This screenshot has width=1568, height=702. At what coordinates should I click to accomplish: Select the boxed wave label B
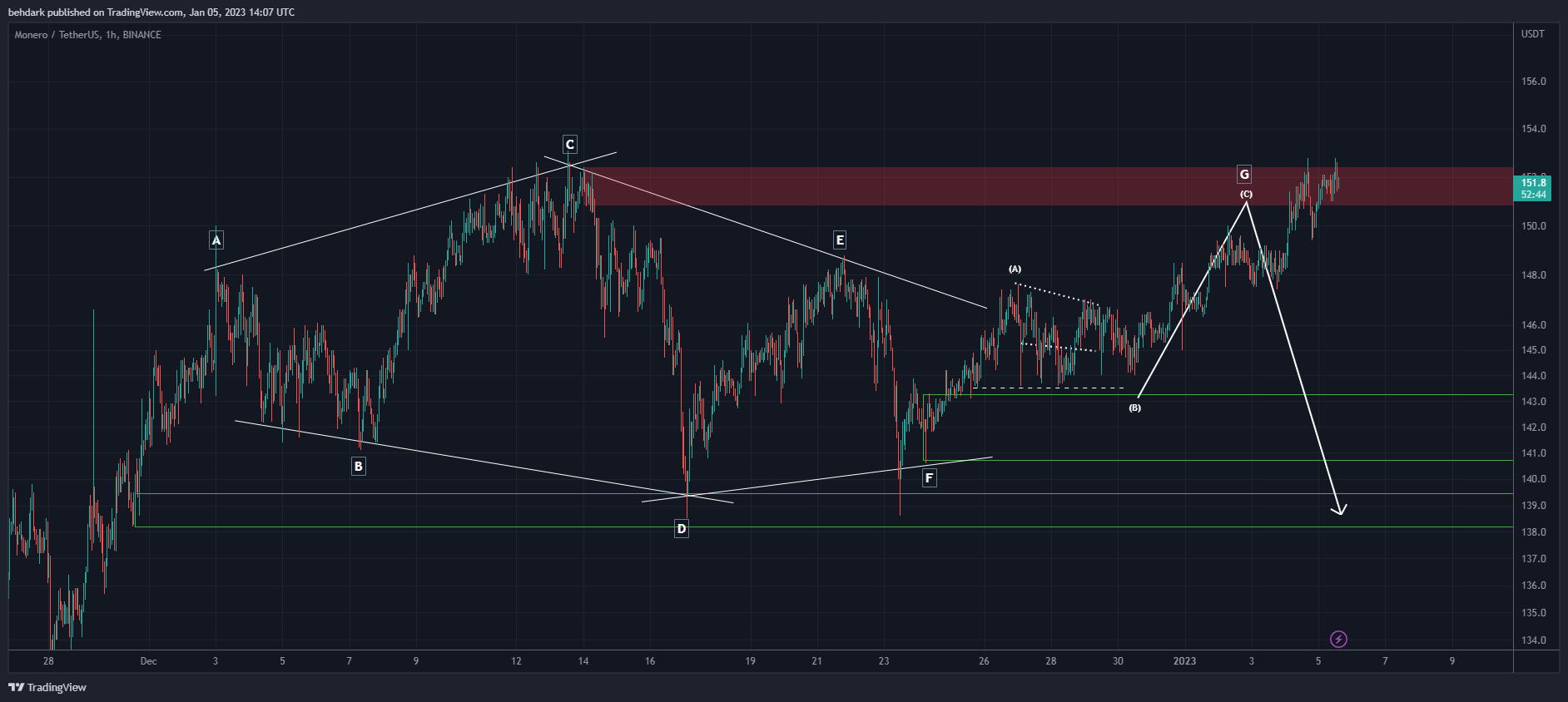coord(359,466)
